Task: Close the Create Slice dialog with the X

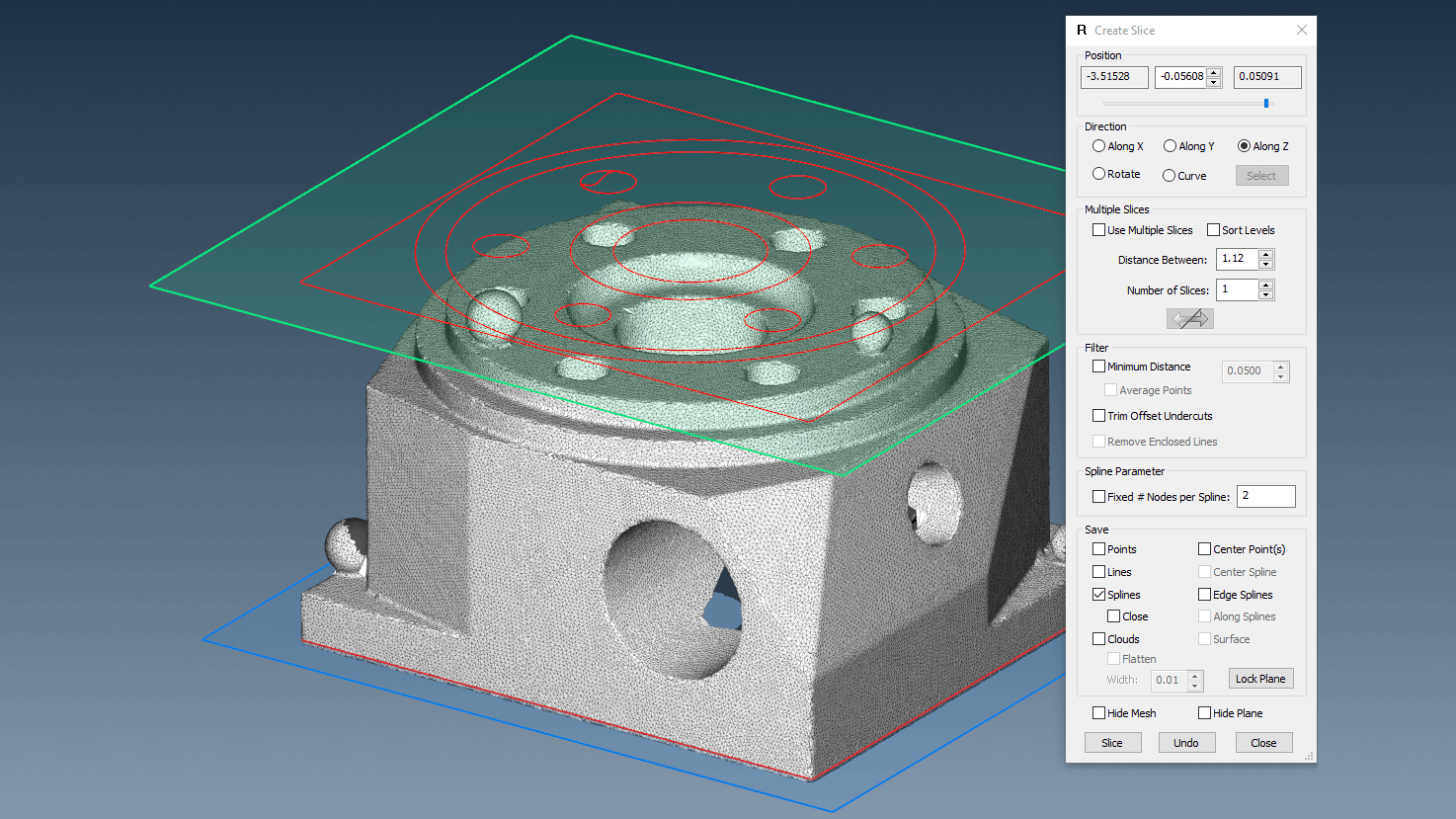Action: point(1301,30)
